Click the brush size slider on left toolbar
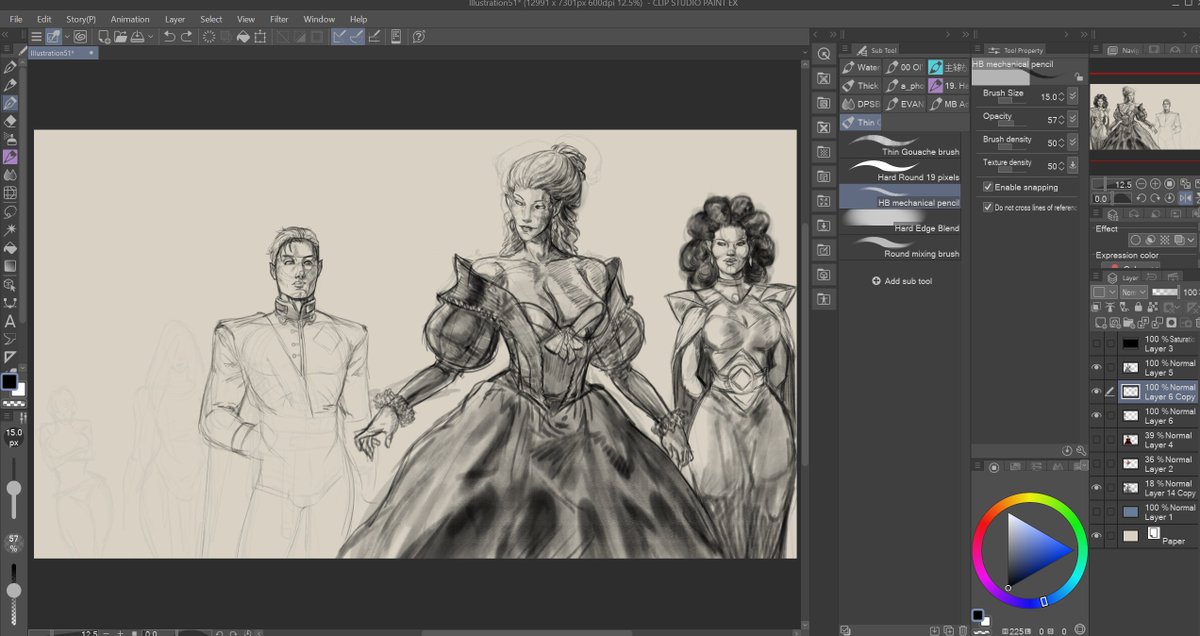The image size is (1200, 636). point(13,488)
